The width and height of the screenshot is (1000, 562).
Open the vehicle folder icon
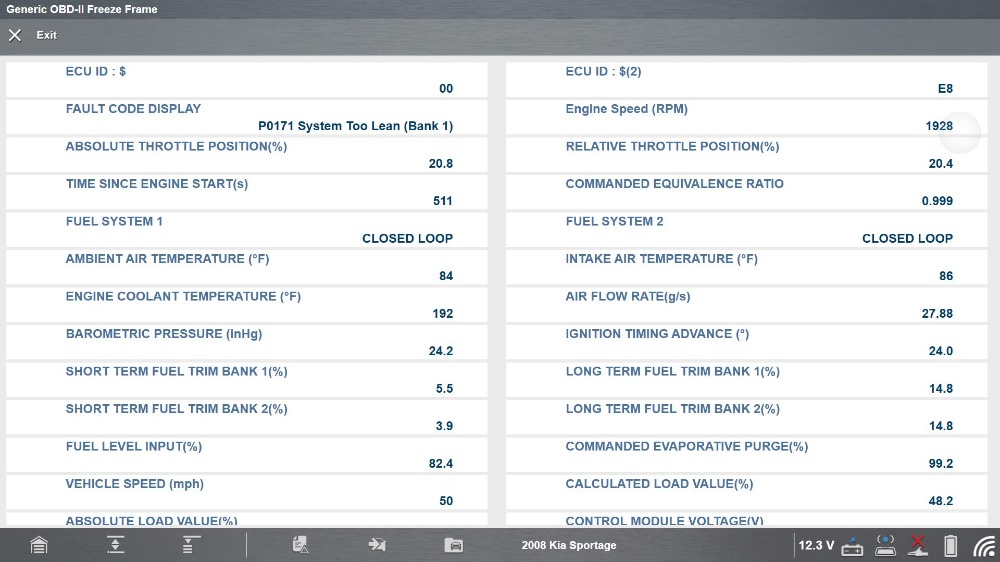pyautogui.click(x=454, y=545)
